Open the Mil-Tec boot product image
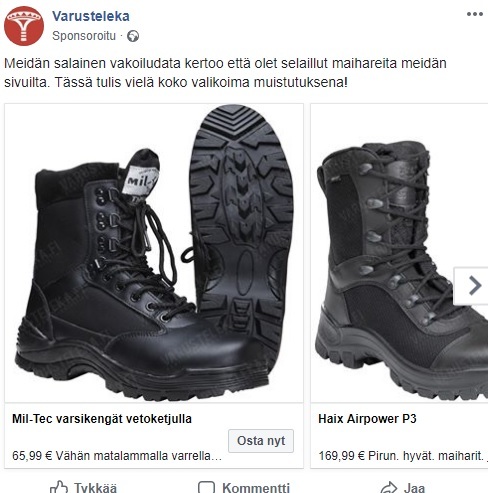Screen dimensions: 488x493 tap(154, 253)
